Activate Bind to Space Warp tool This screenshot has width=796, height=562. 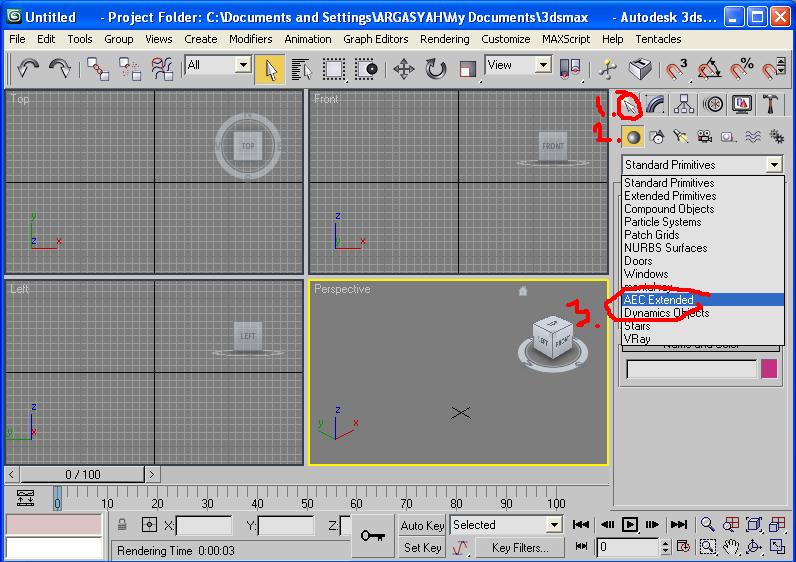click(162, 69)
